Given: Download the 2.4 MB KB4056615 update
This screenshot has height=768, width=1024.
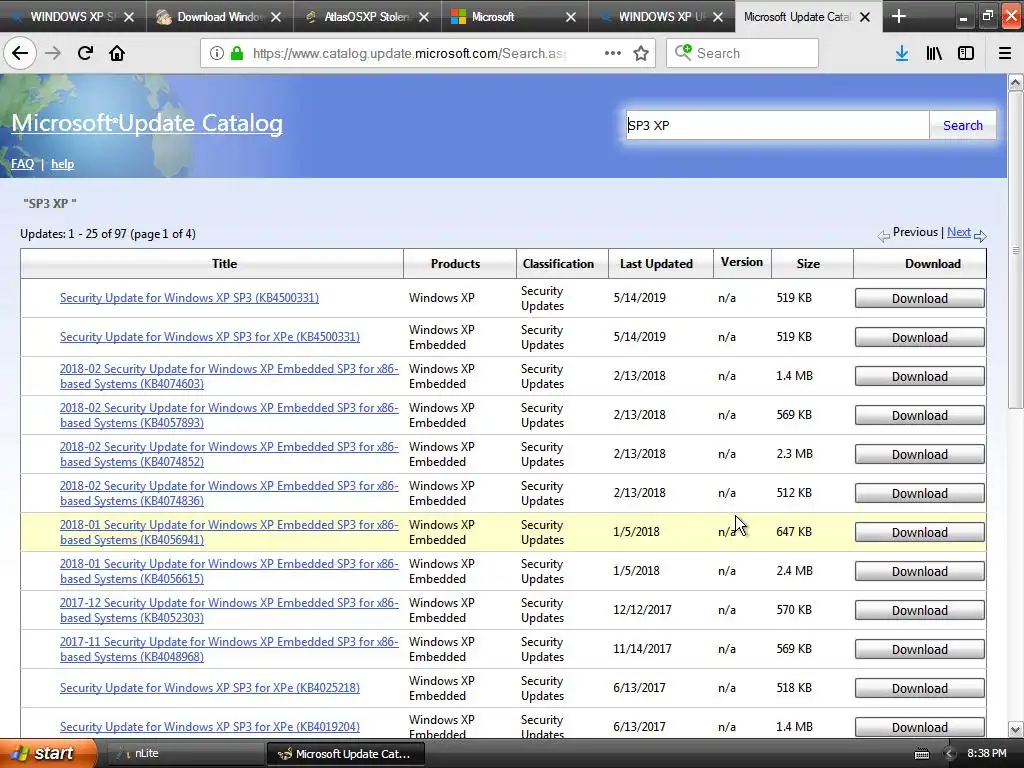Looking at the screenshot, I should [920, 571].
